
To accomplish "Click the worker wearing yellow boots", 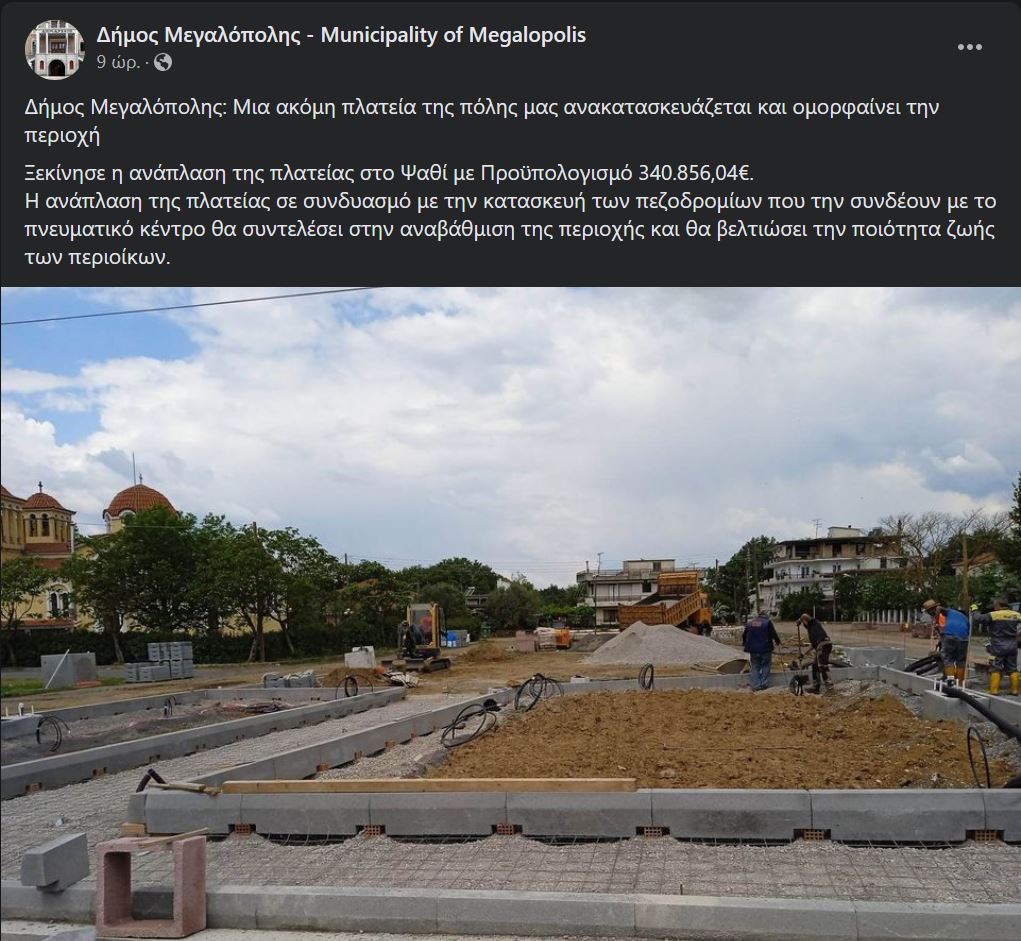I will (x=999, y=648).
